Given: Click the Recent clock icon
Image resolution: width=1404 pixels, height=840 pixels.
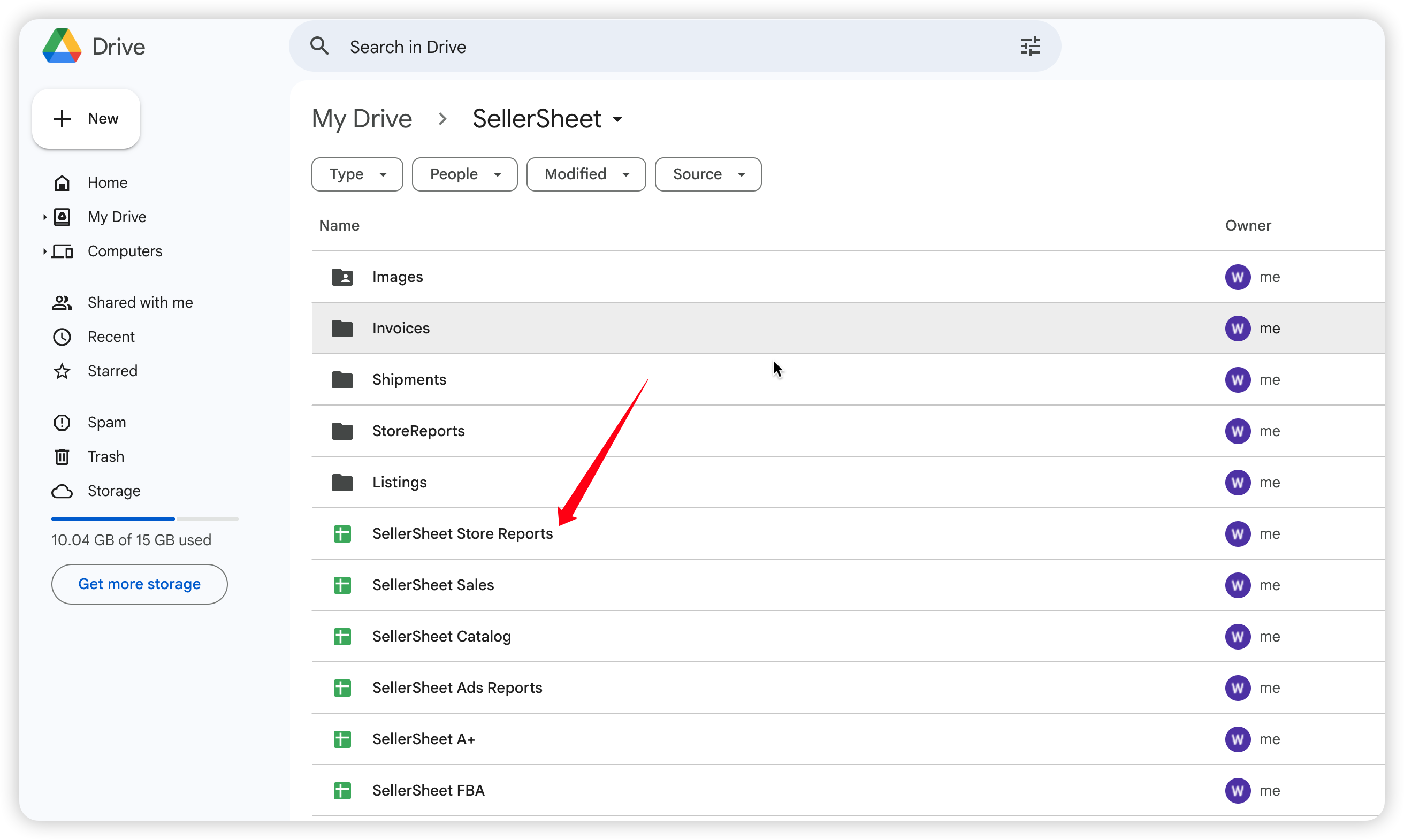Looking at the screenshot, I should [62, 337].
